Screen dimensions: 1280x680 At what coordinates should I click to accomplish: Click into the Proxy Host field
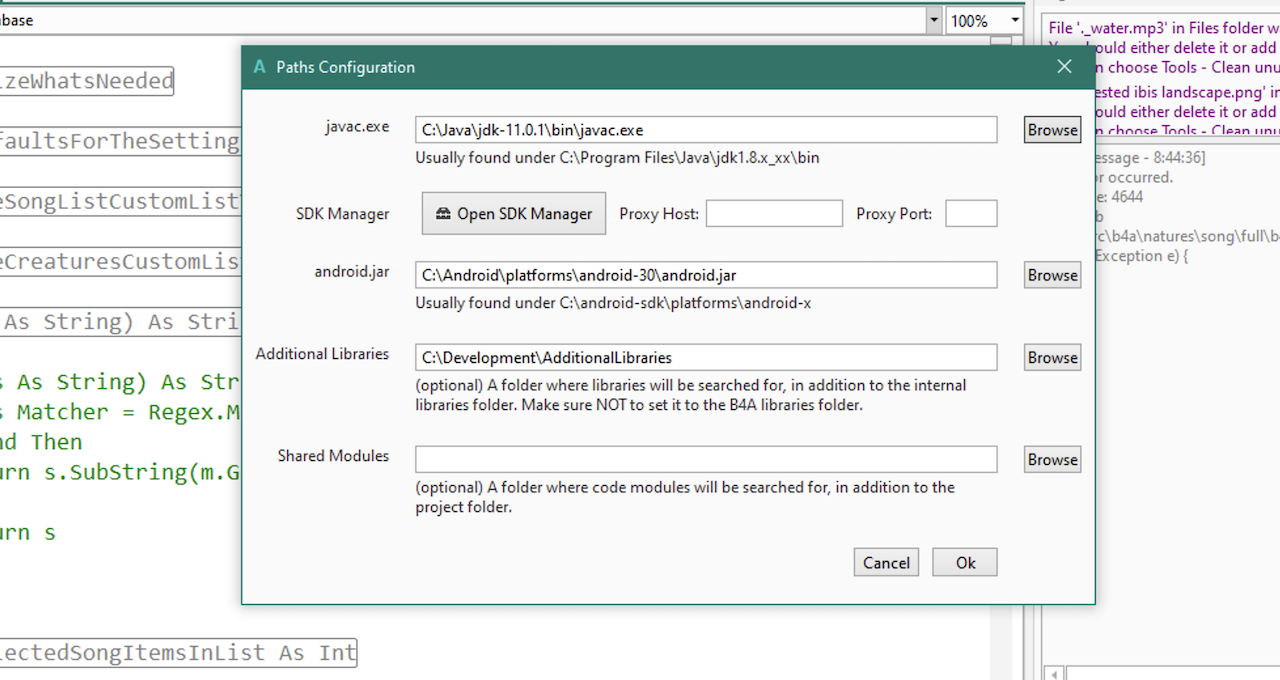click(774, 214)
